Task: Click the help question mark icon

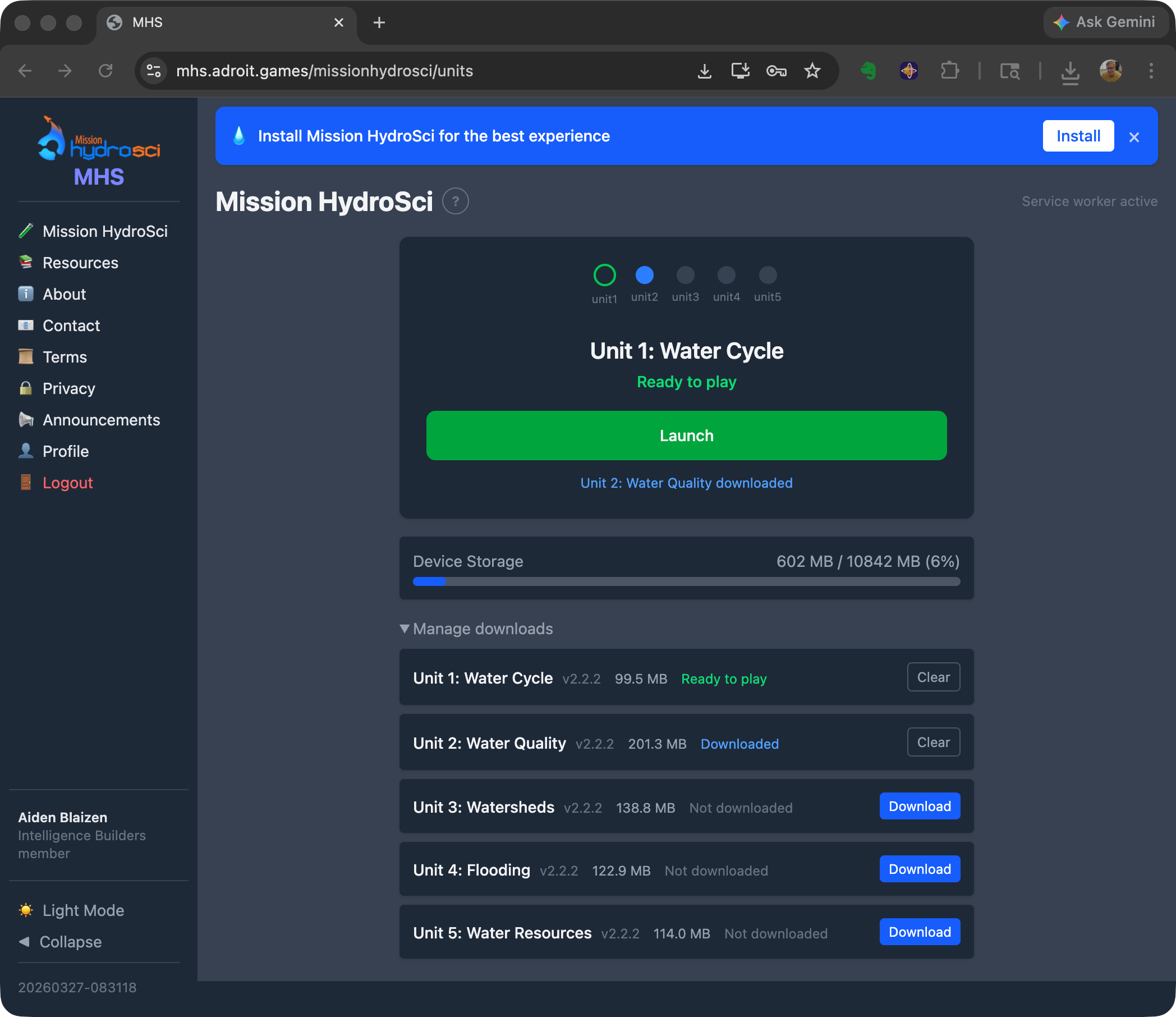Action: pyautogui.click(x=455, y=201)
